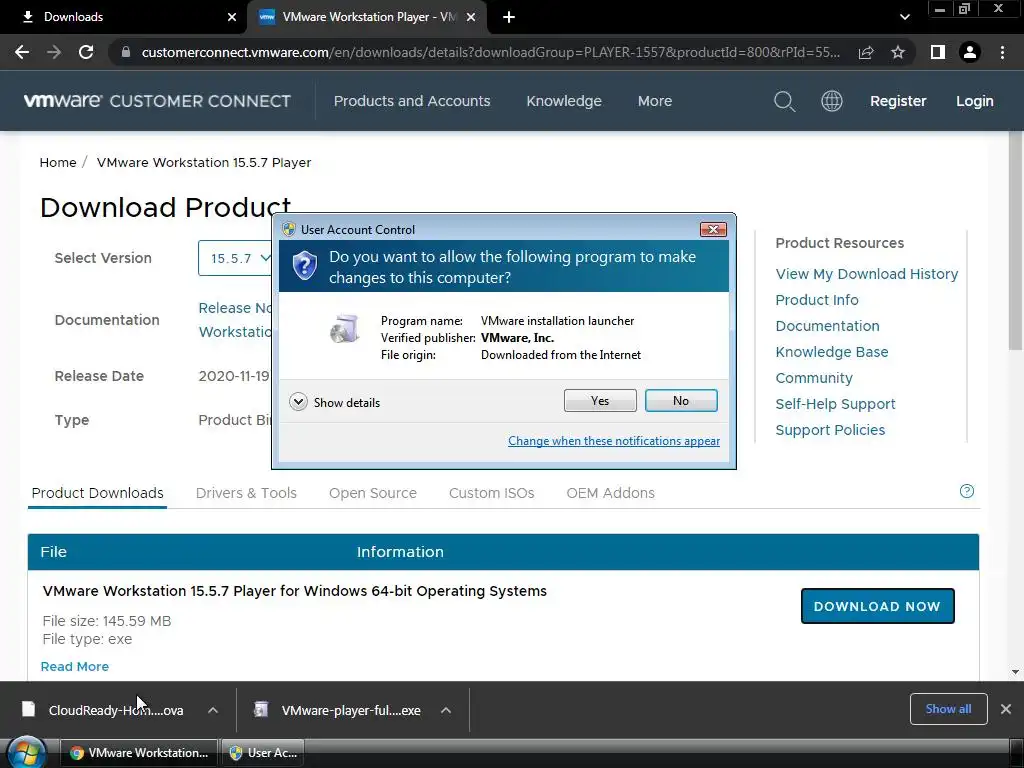Click the DOWNLOAD NOW button

[x=878, y=606]
